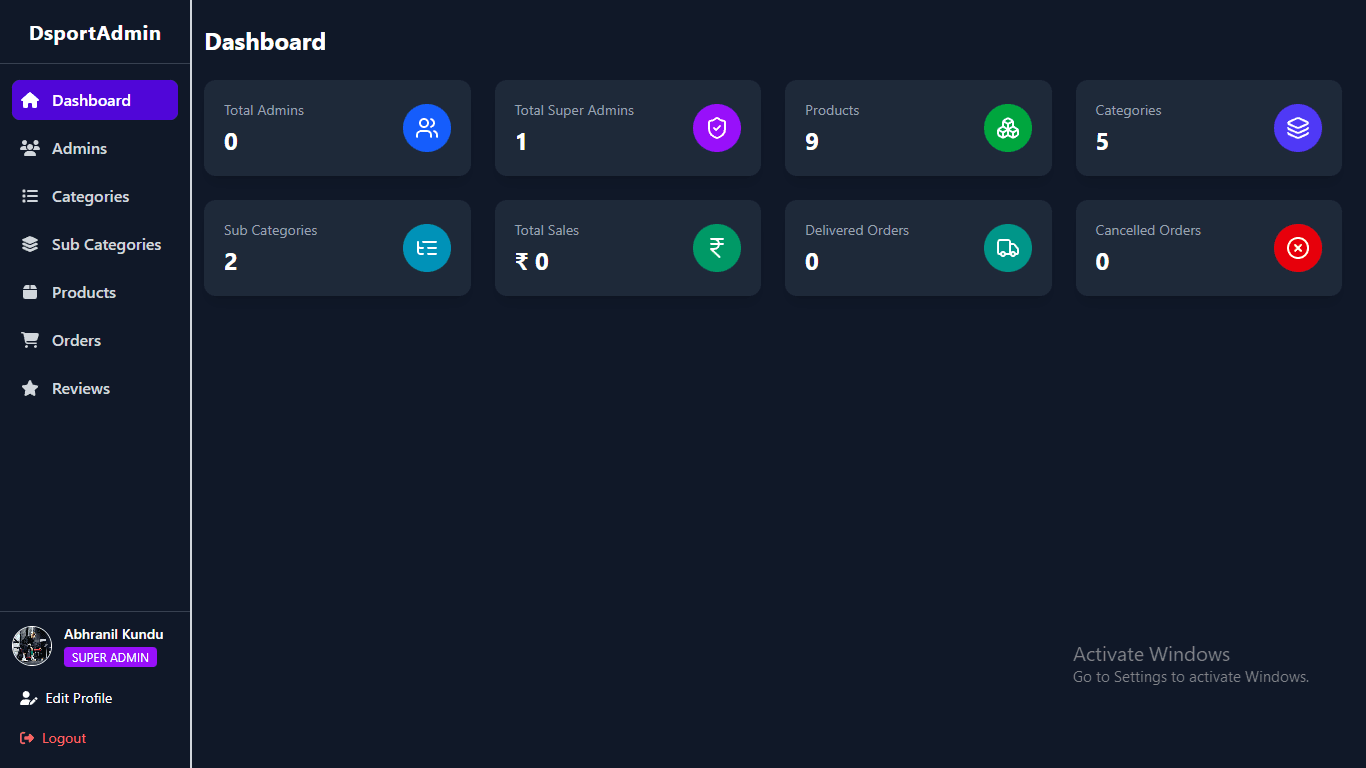Click the SUPER ADMIN badge
Screen dimensions: 1366x768
(110, 657)
